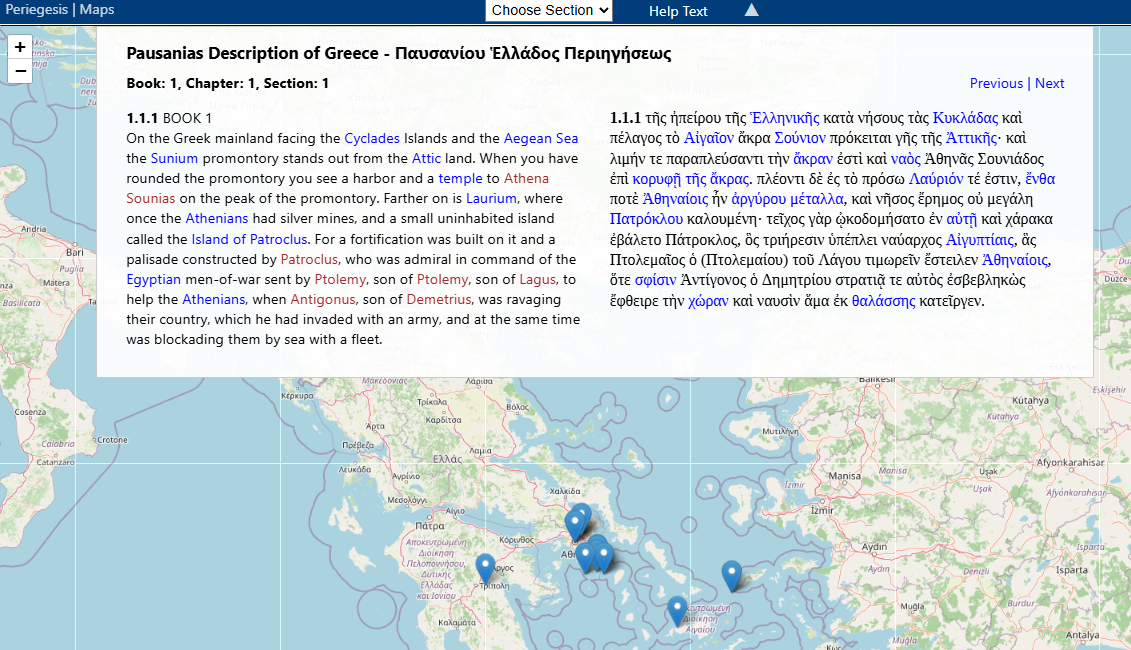Open the Laurium place link

492,198
